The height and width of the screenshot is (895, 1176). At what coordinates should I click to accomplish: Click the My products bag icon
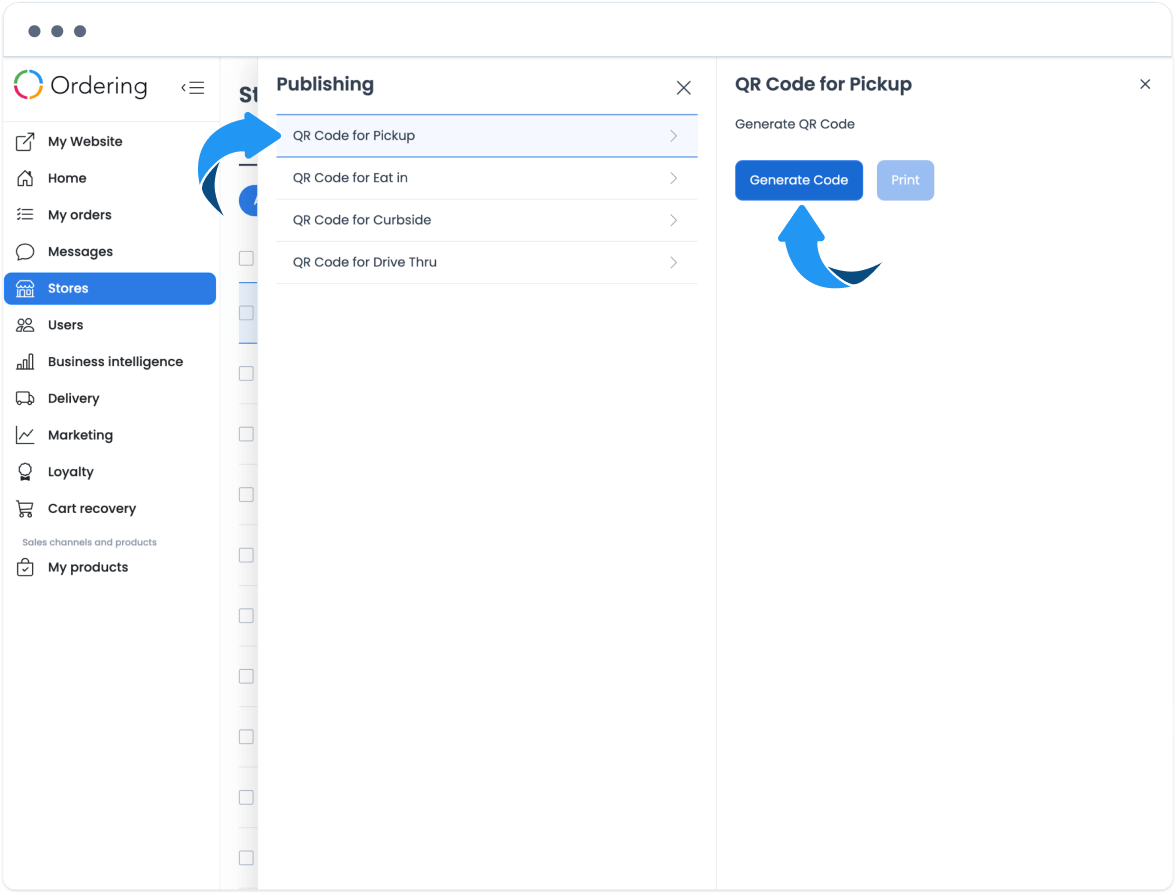[25, 567]
